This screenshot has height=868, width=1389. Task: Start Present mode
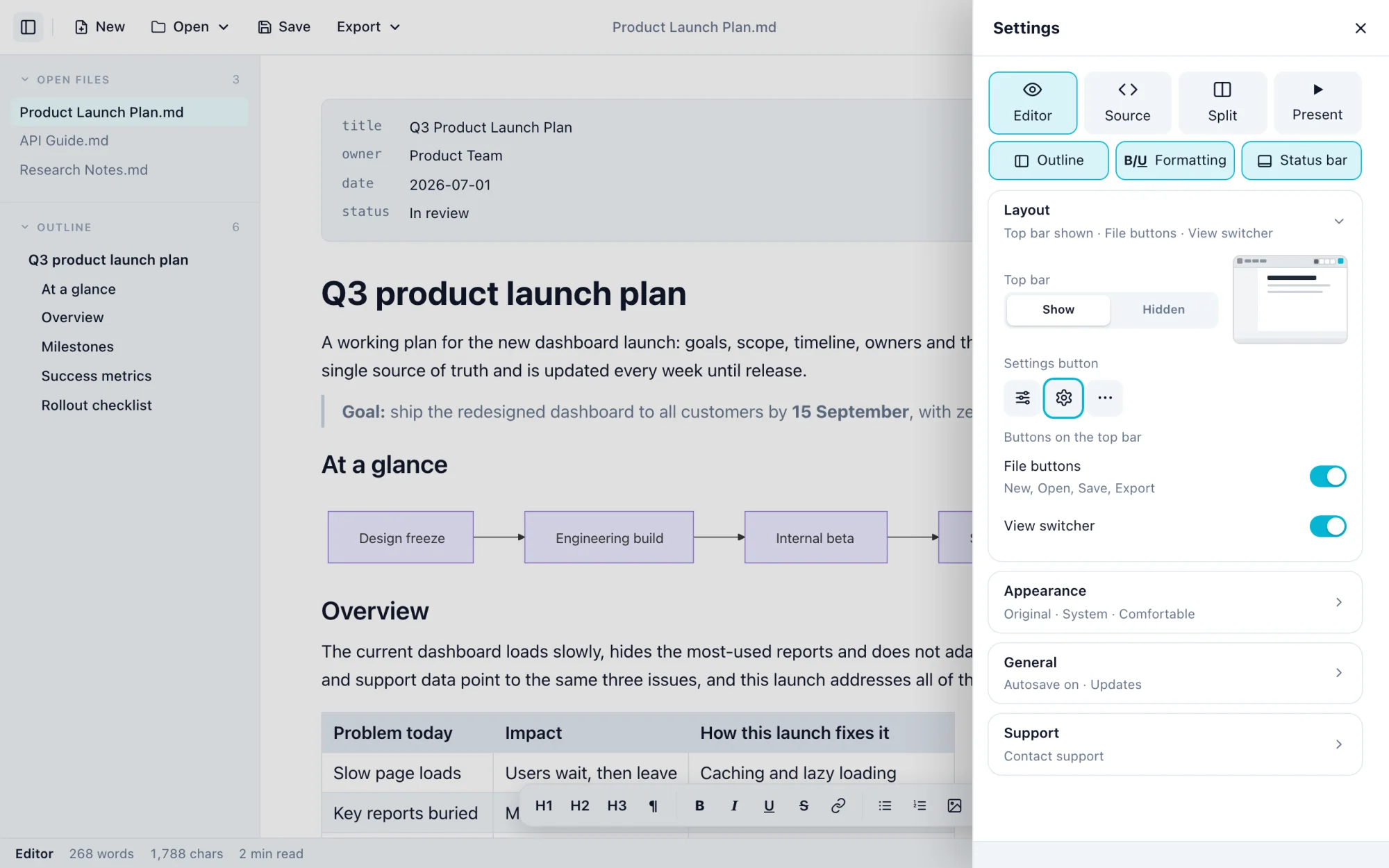coord(1317,103)
